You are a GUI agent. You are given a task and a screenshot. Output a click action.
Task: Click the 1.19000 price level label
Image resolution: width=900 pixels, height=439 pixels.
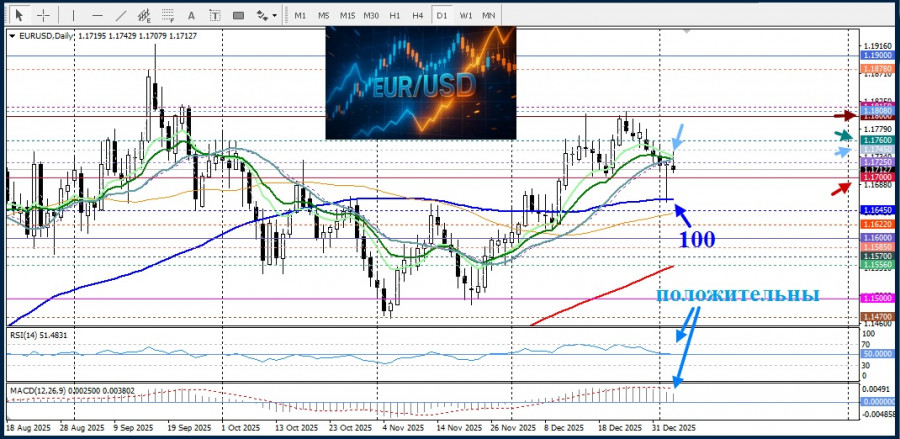click(x=878, y=55)
